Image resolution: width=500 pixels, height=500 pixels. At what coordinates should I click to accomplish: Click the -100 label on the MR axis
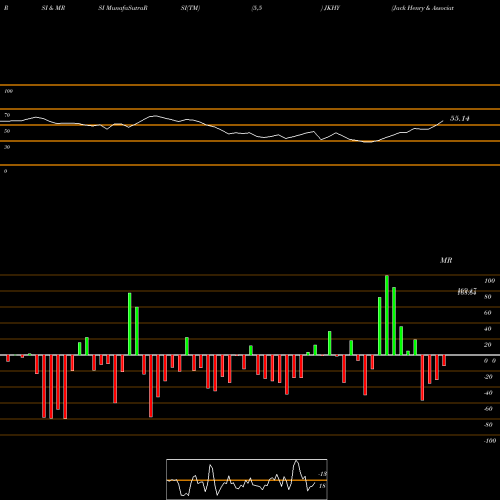(490, 441)
